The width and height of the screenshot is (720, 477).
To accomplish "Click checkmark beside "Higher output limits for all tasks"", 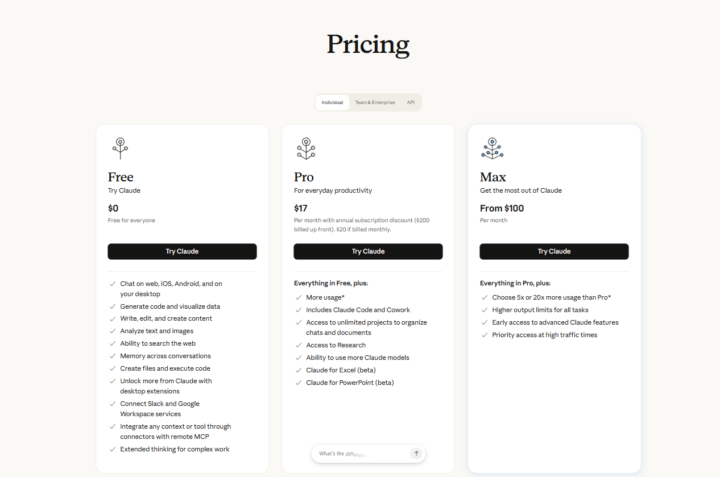I will (x=484, y=310).
